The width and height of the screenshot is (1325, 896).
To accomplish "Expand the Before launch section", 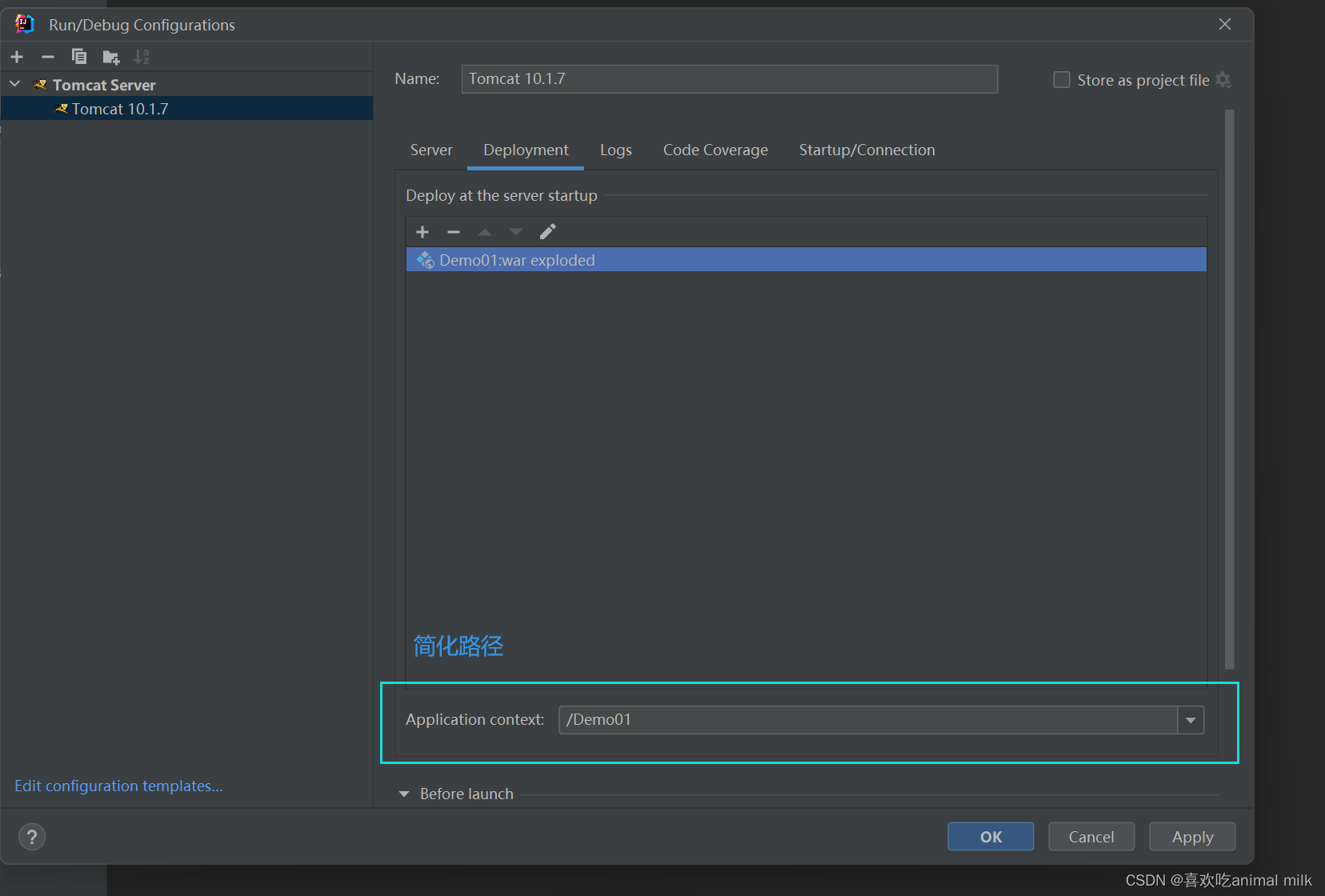I will [404, 793].
